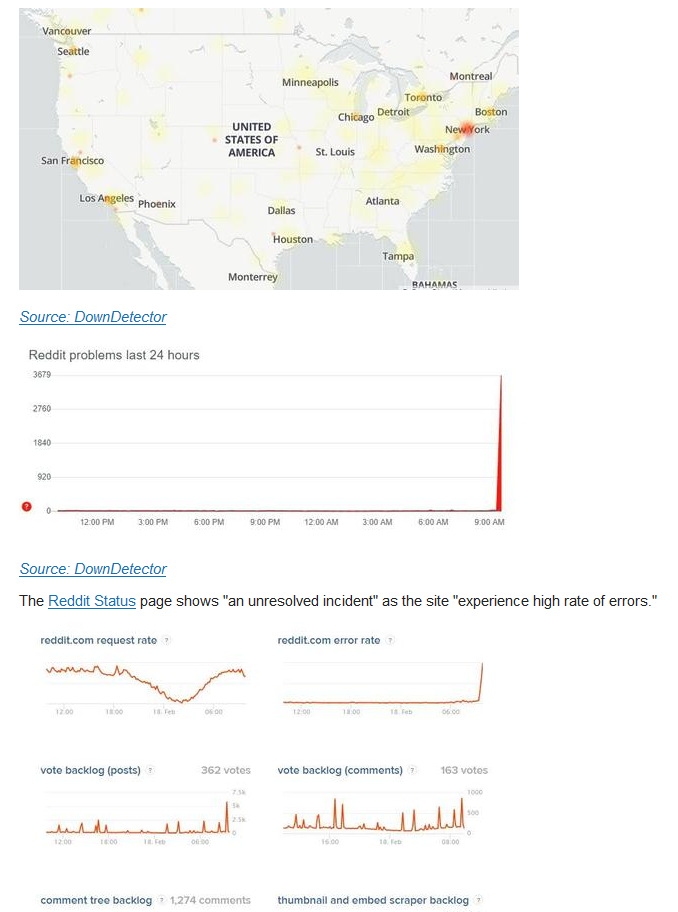The width and height of the screenshot is (678, 912).
Task: Click the help icon beside reddit.com error rate
Action: click(390, 640)
